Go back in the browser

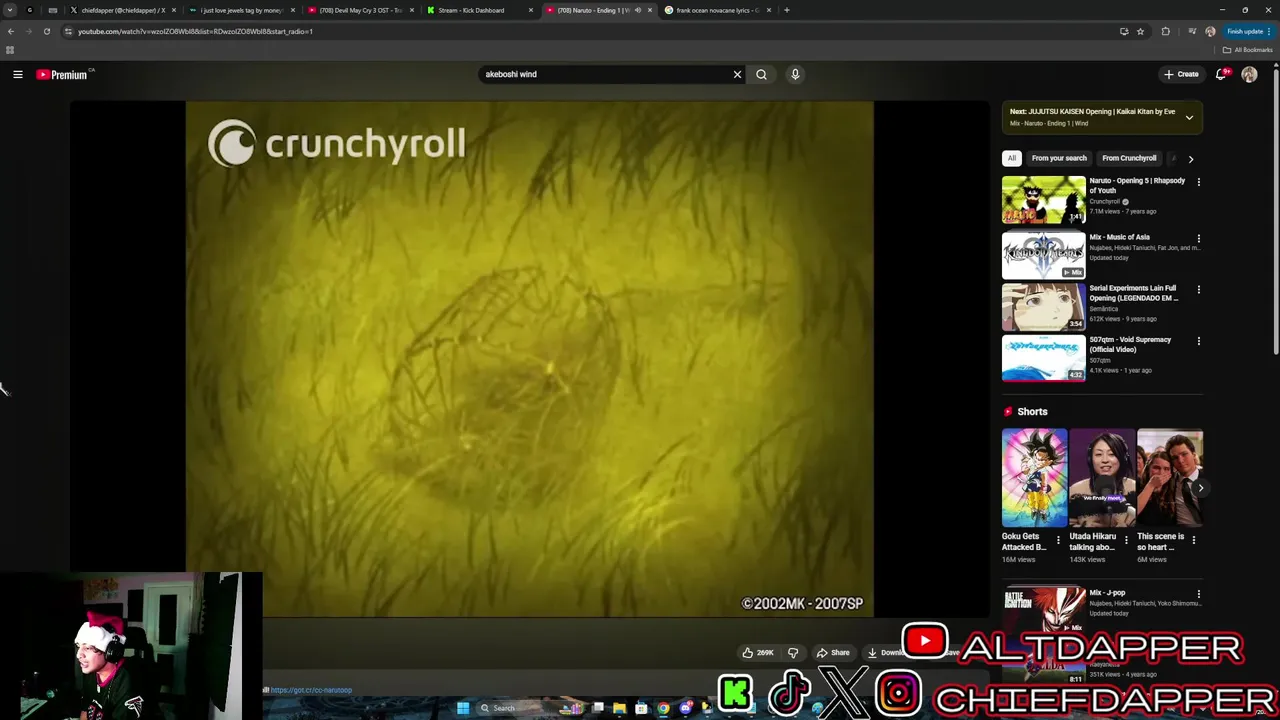(11, 31)
